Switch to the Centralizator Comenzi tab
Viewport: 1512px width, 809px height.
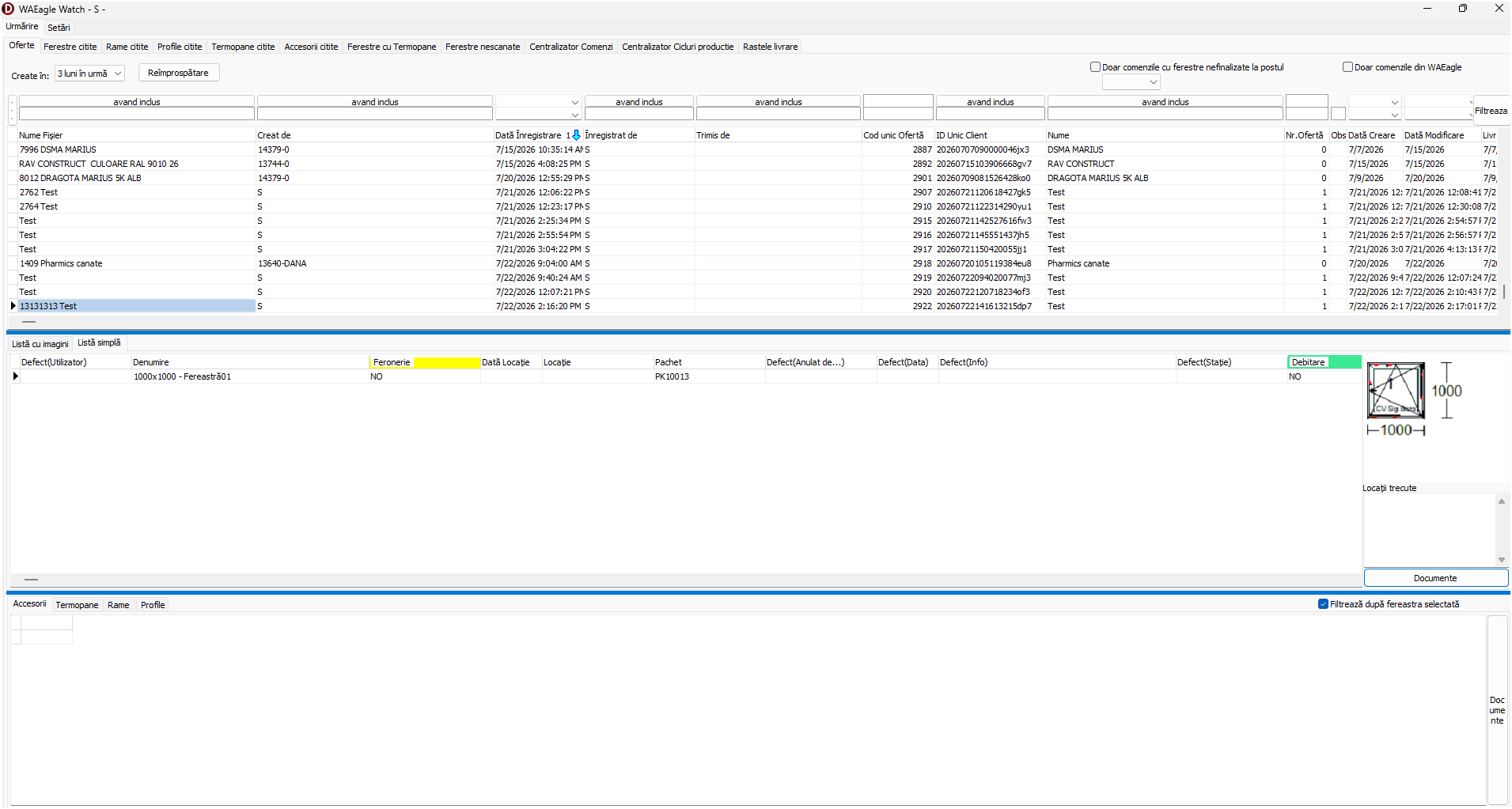point(571,47)
